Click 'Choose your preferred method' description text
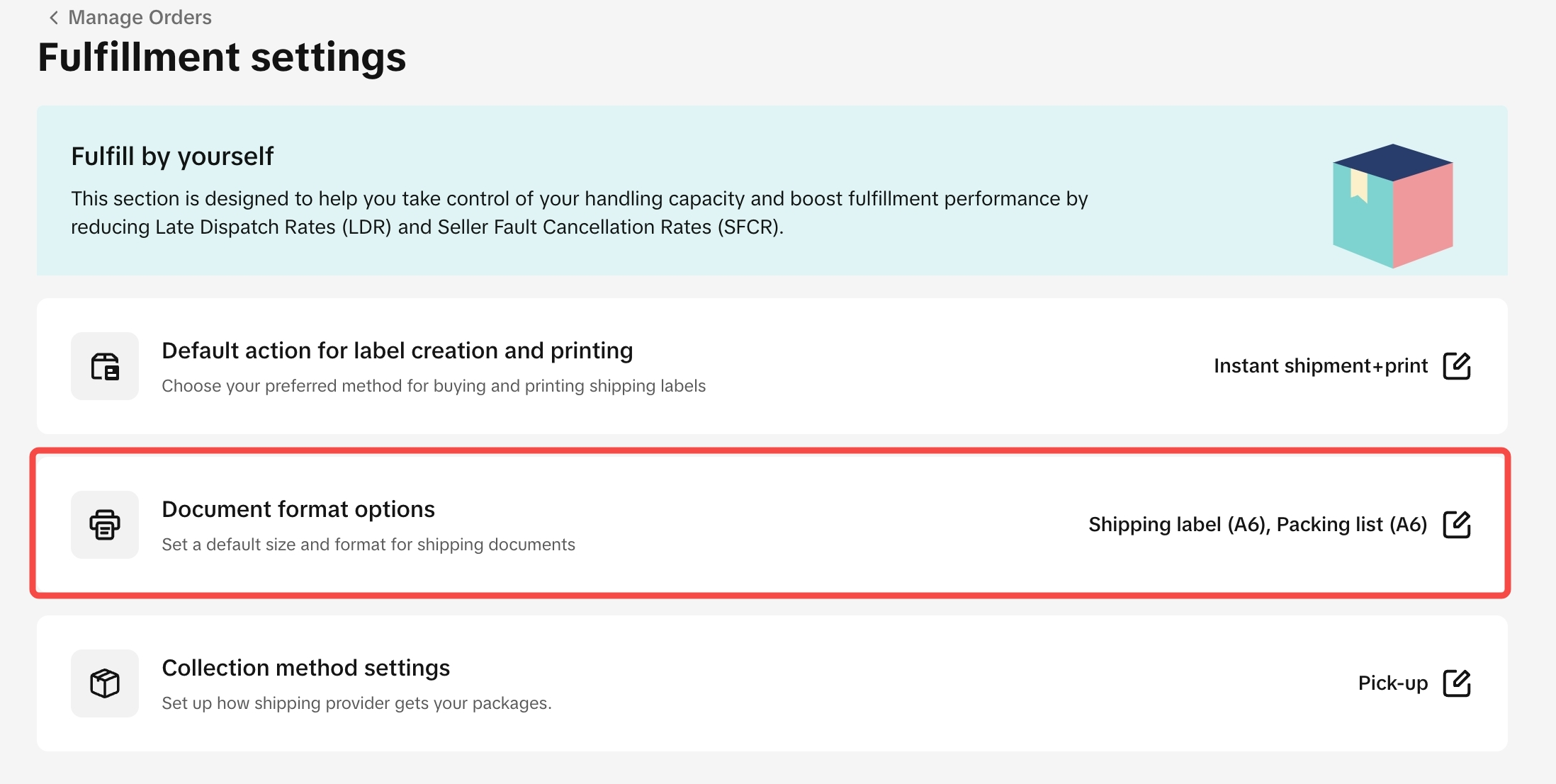1556x784 pixels. tap(433, 386)
